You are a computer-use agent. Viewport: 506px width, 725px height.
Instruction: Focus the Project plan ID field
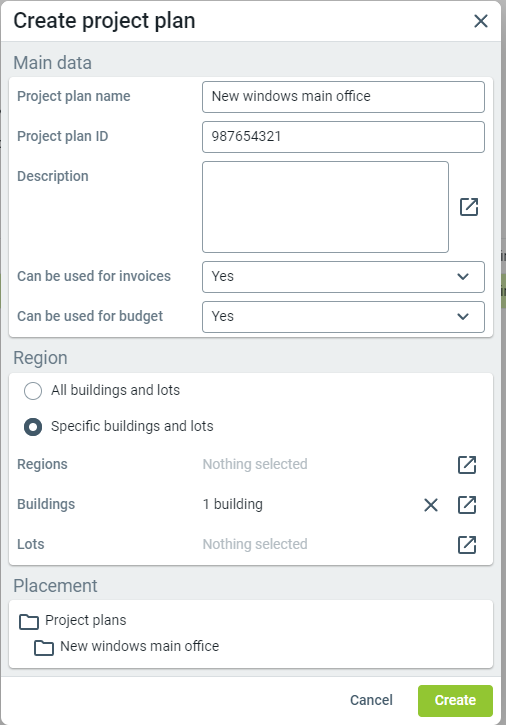[x=343, y=137]
